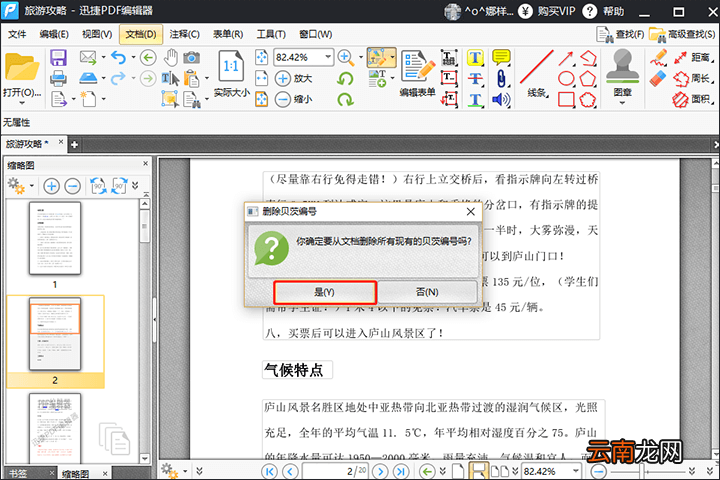720x480 pixels.
Task: Open the 视图(V) menu
Action: (x=97, y=34)
